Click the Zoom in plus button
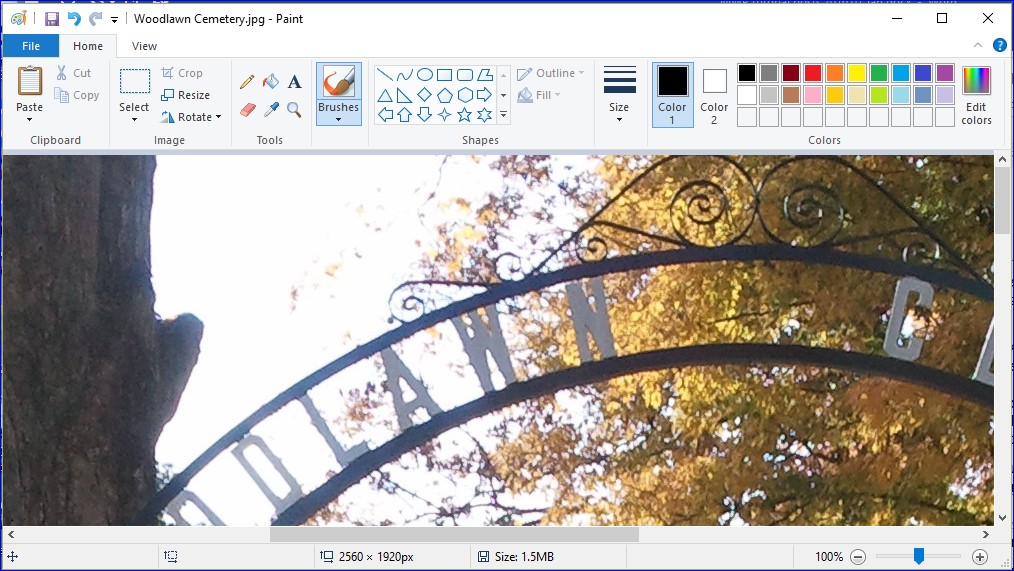 pyautogui.click(x=980, y=556)
